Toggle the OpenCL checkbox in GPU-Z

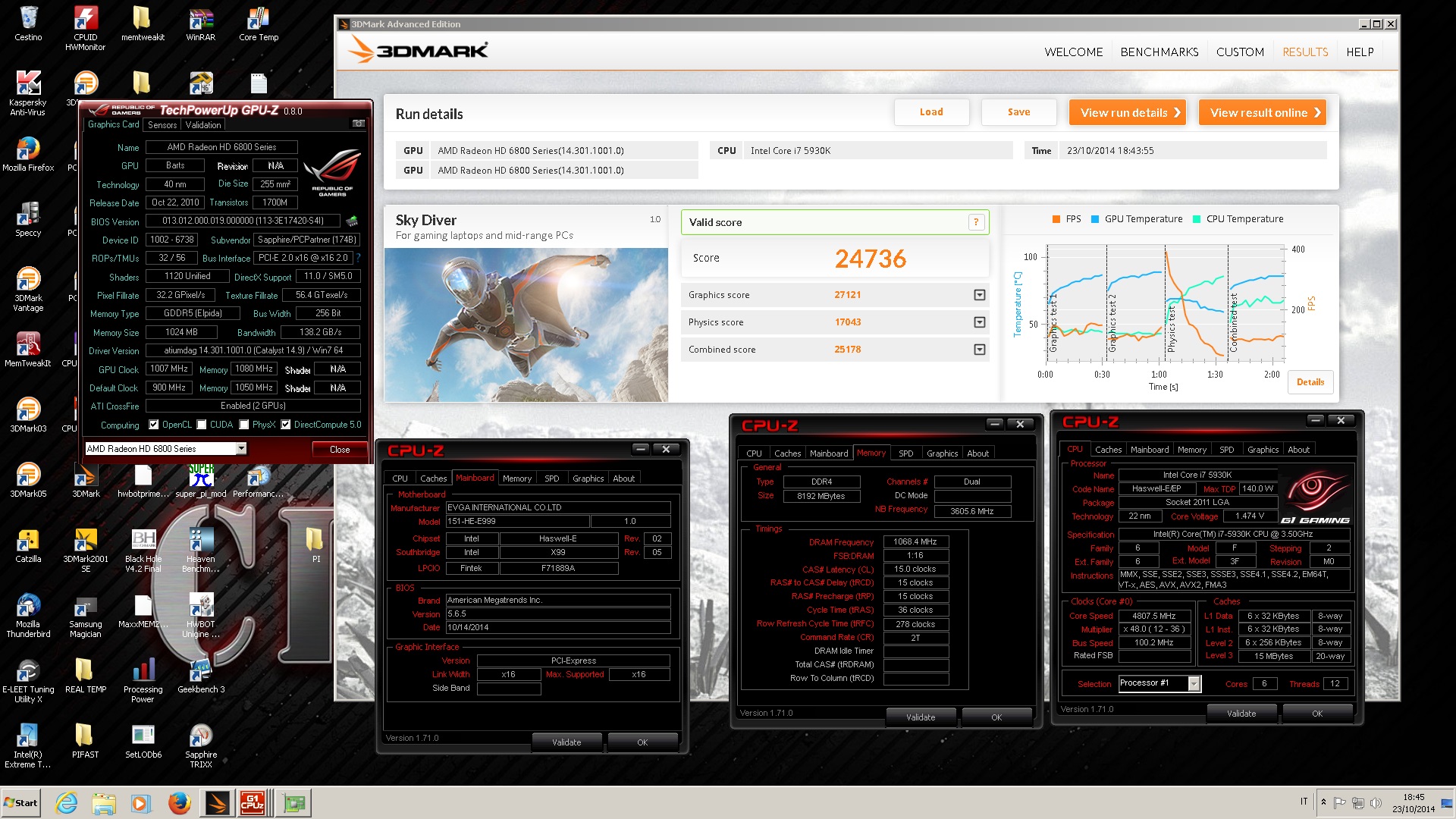[154, 425]
